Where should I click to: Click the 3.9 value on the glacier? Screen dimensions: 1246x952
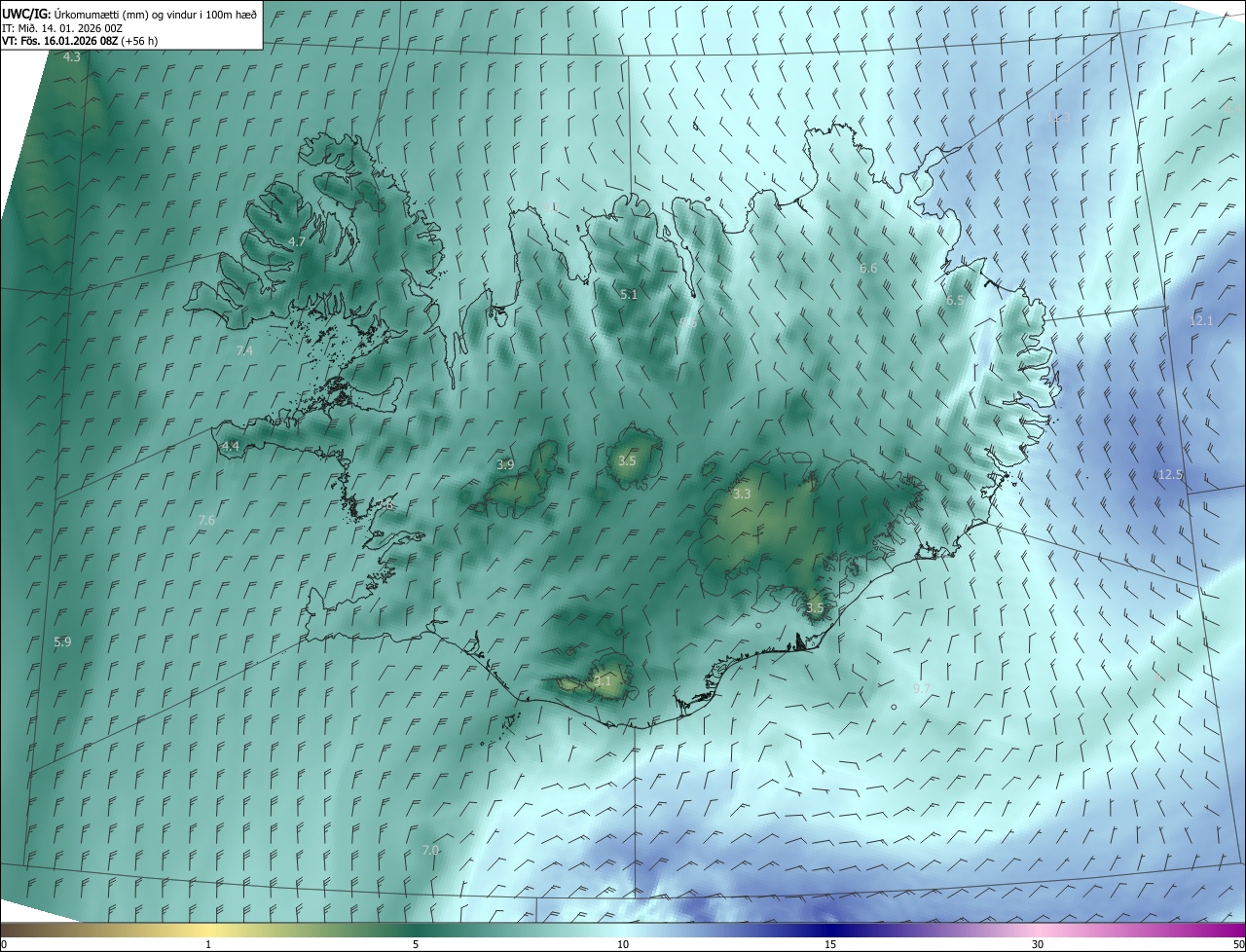[x=505, y=465]
